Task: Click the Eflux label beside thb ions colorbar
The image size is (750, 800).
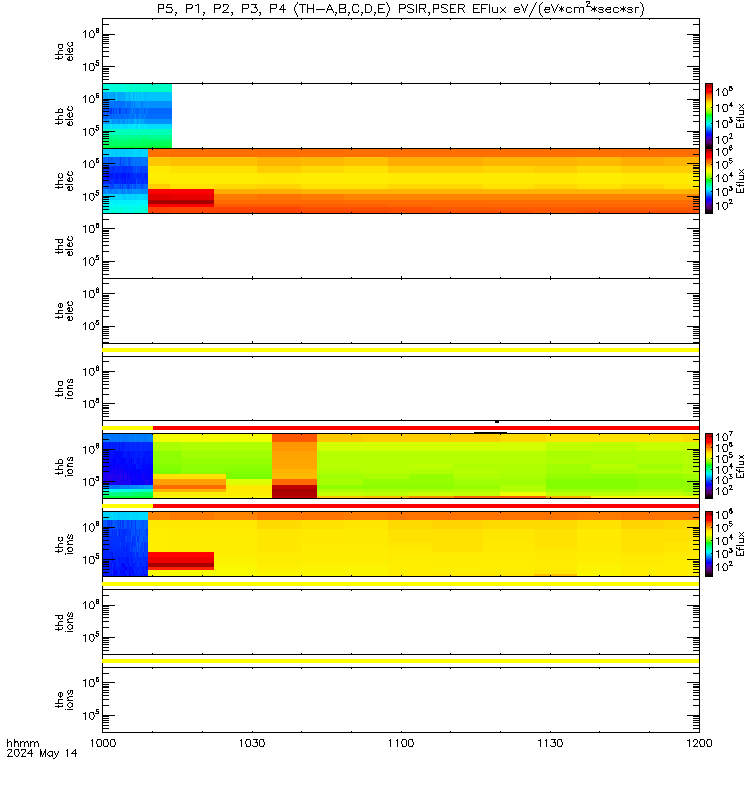Action: click(x=740, y=466)
